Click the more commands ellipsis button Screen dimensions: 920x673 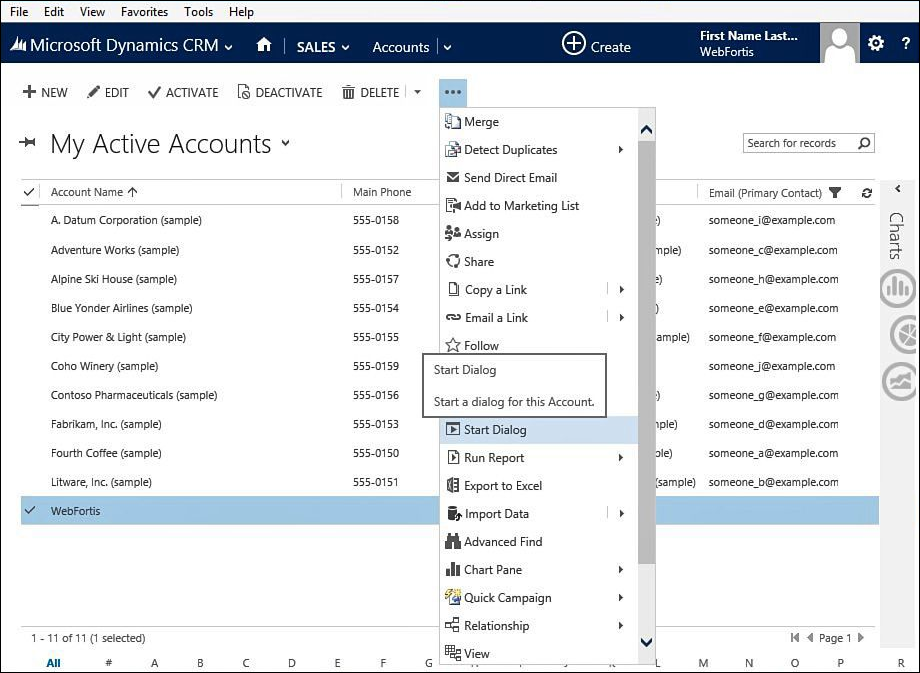pyautogui.click(x=453, y=92)
